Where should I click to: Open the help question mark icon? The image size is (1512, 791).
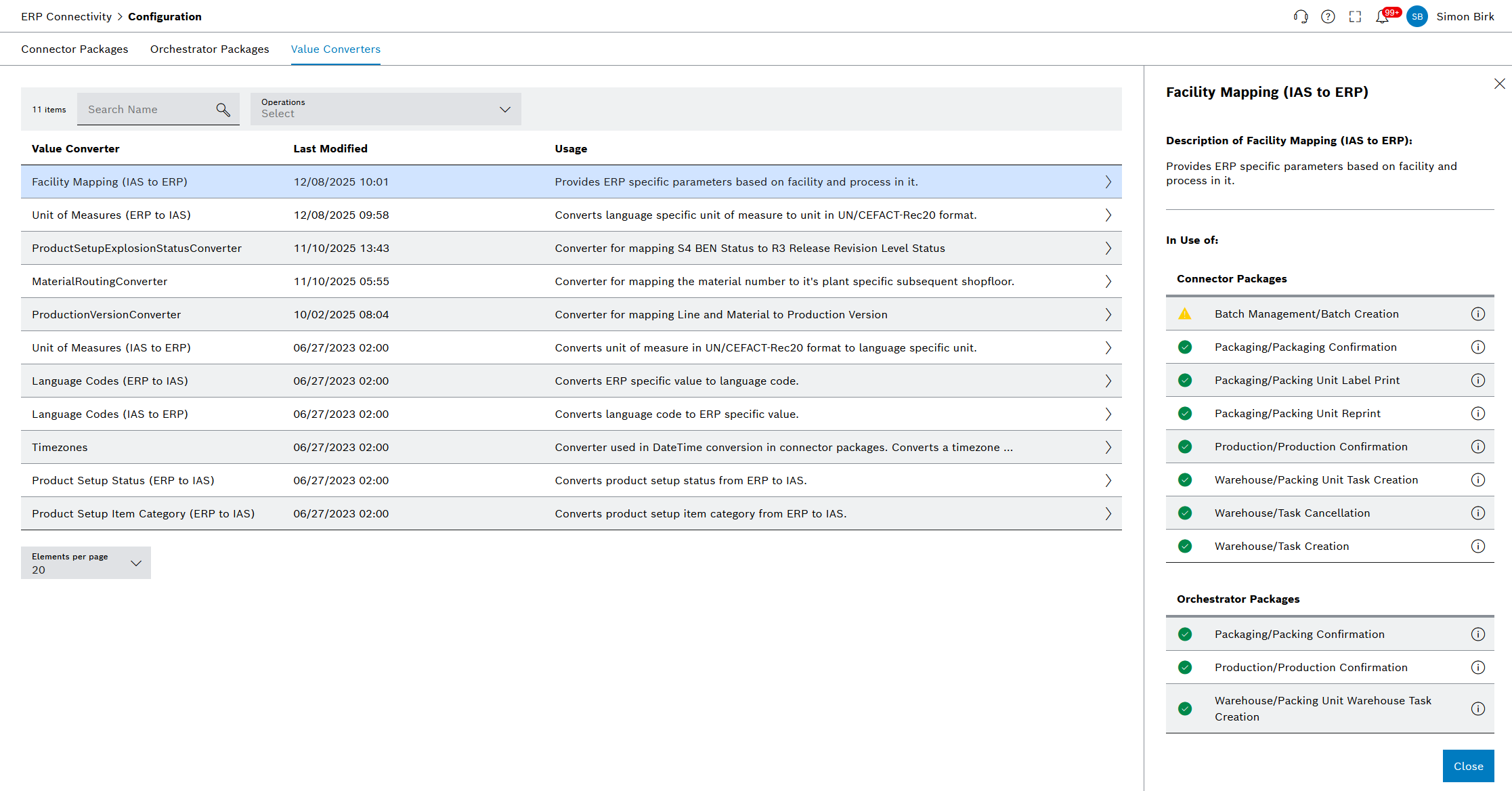(1328, 16)
